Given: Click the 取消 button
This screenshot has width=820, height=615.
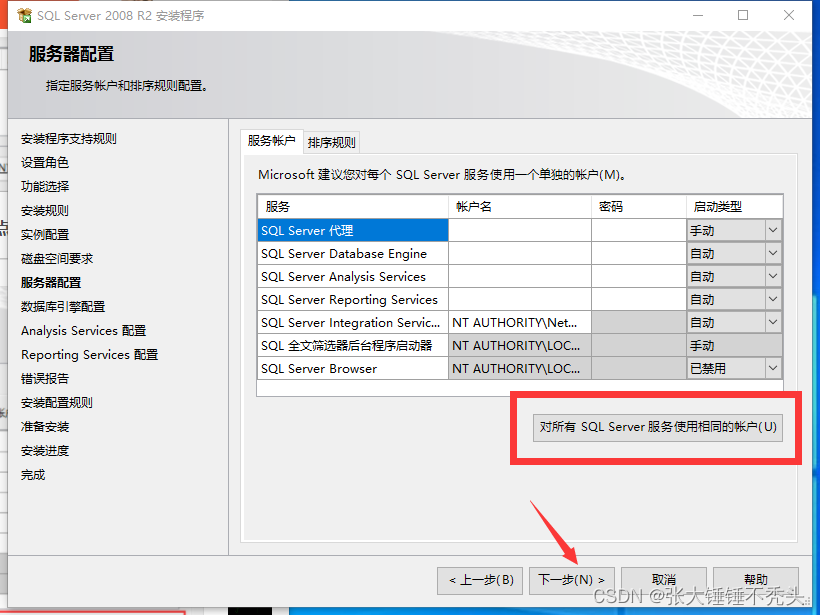Looking at the screenshot, I should (664, 580).
